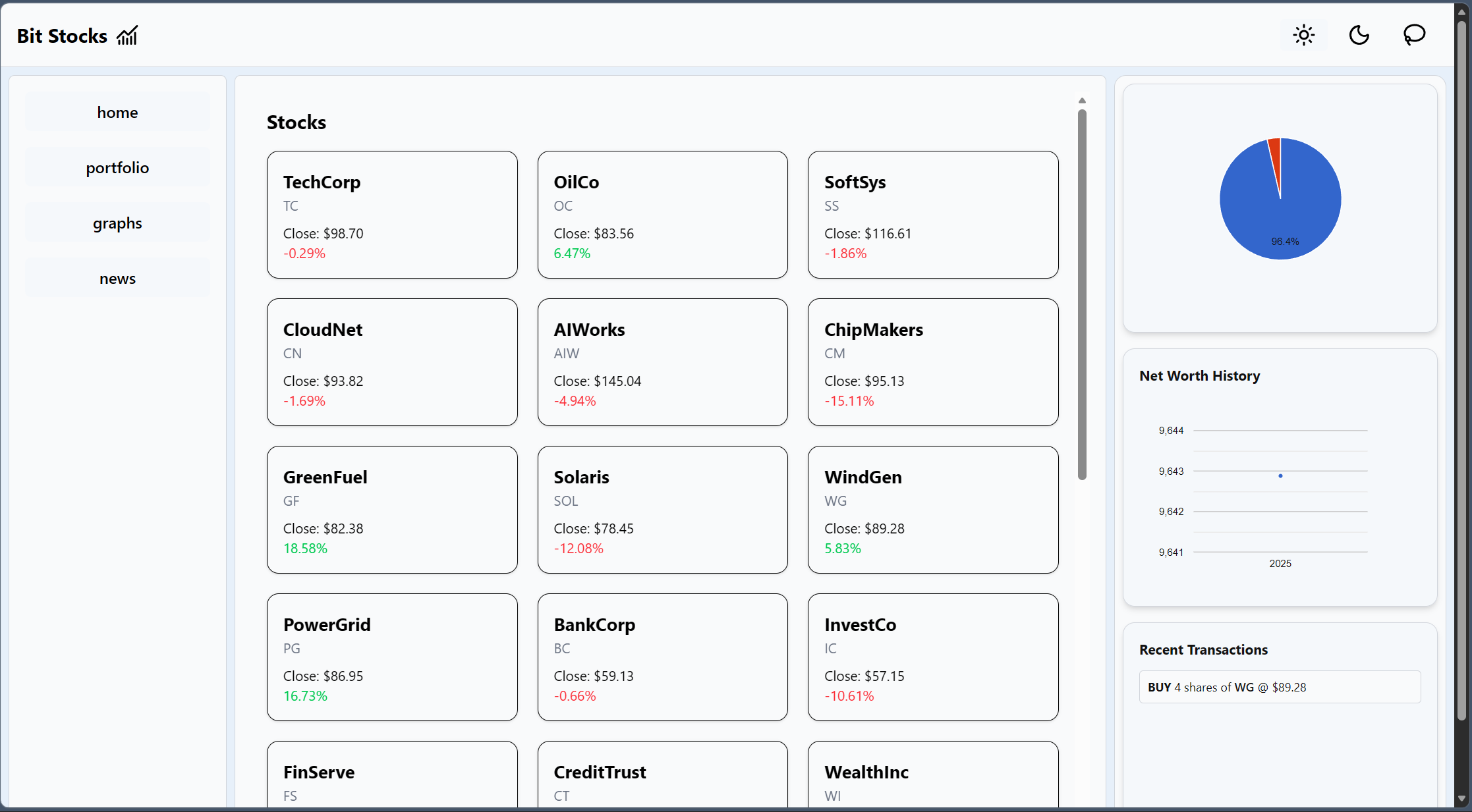The height and width of the screenshot is (812, 1472).
Task: Click the Bit Stocks chart logo icon
Action: [127, 36]
